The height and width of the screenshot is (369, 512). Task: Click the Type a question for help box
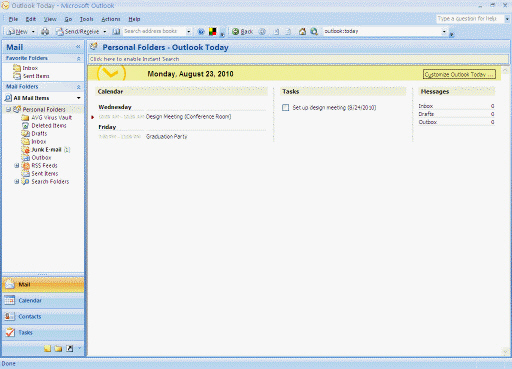point(470,19)
